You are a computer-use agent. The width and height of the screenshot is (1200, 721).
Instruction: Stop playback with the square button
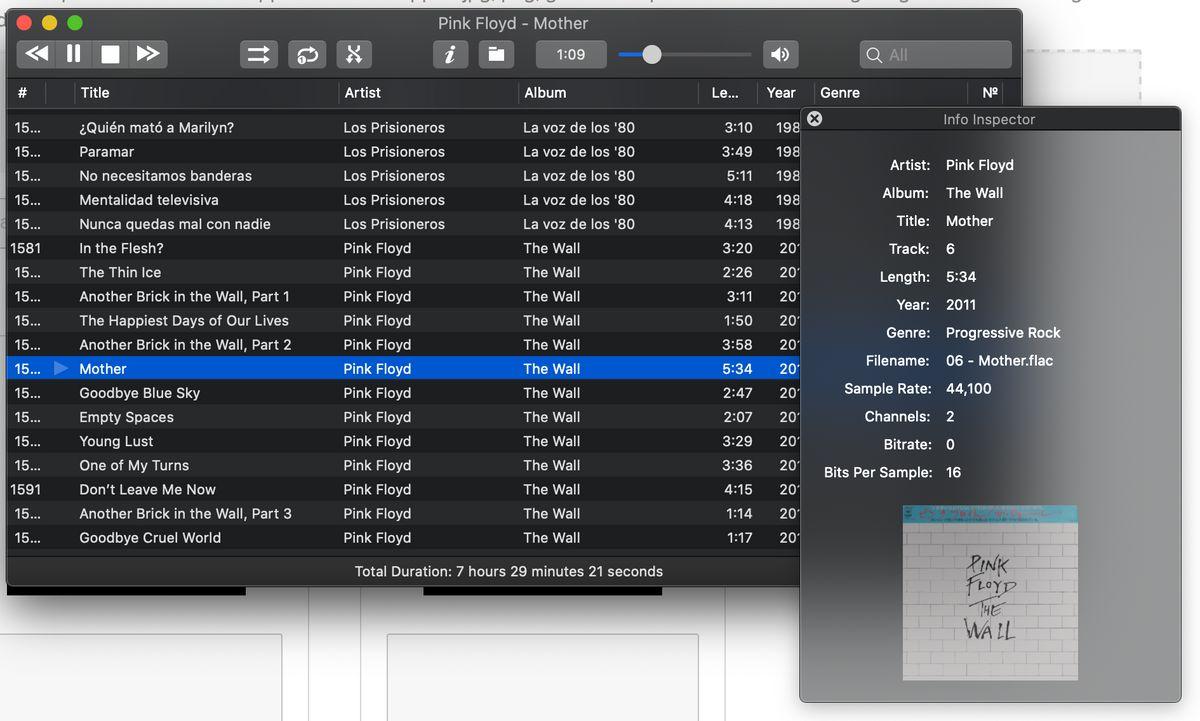pyautogui.click(x=110, y=54)
